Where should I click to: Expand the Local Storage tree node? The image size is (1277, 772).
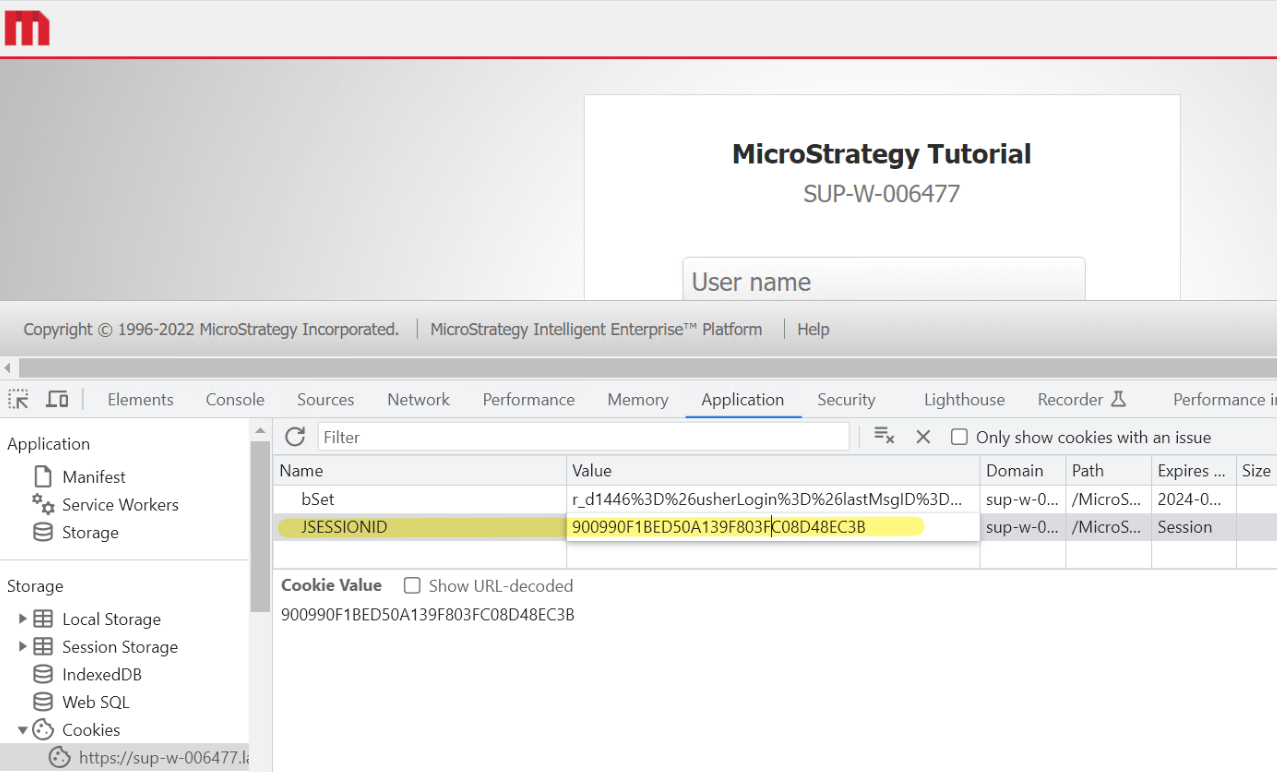pyautogui.click(x=23, y=619)
